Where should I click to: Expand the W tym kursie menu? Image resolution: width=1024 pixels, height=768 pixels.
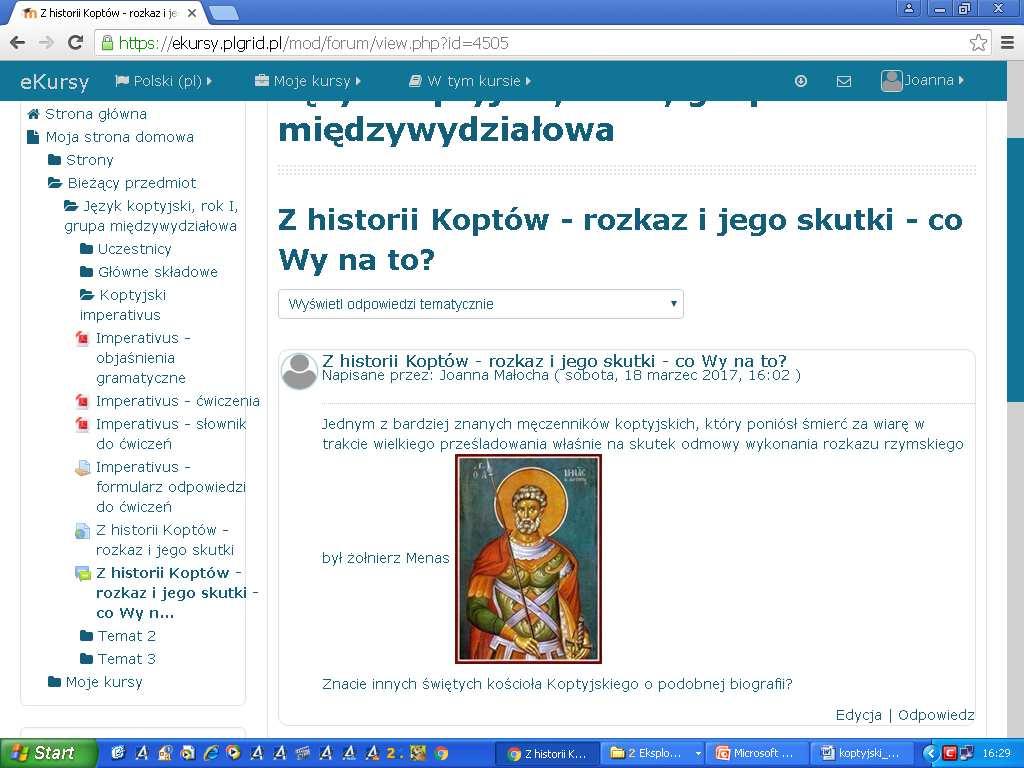pos(470,81)
